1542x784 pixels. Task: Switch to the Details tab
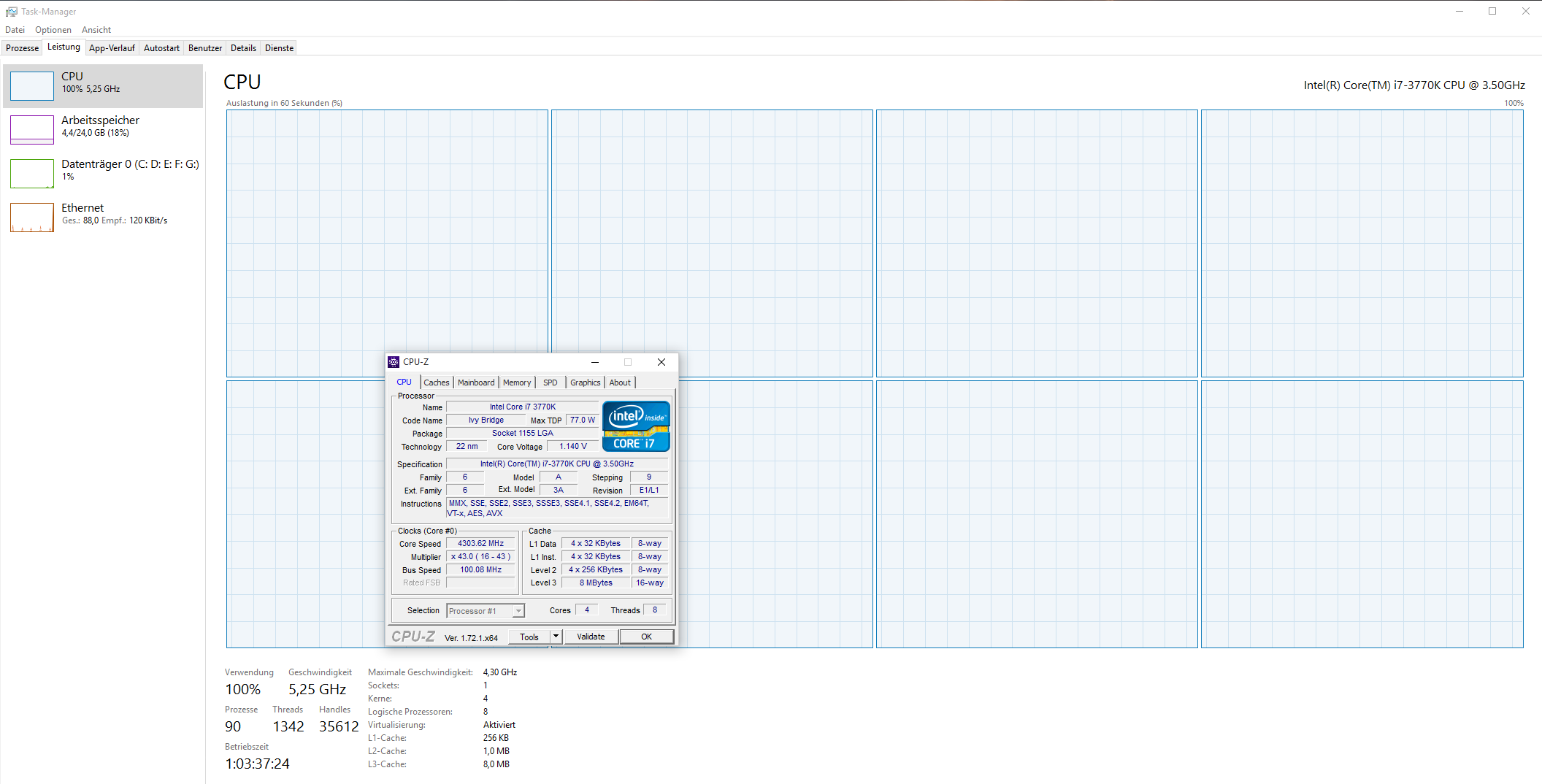pos(244,48)
